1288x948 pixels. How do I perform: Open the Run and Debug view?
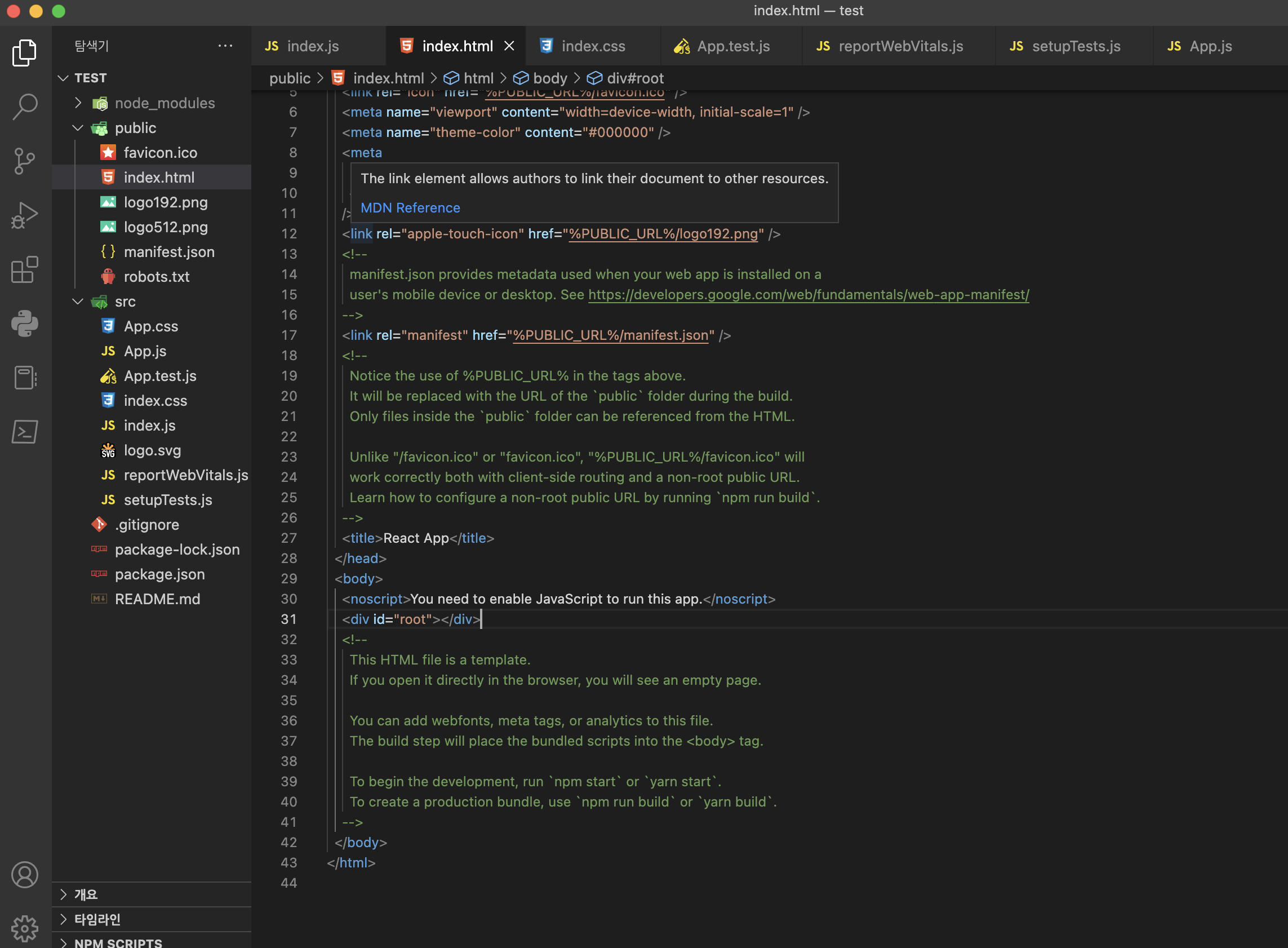point(25,215)
